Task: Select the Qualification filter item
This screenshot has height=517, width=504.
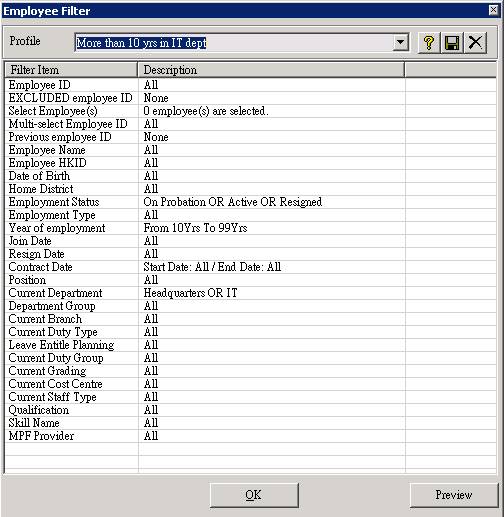Action: pyautogui.click(x=39, y=410)
